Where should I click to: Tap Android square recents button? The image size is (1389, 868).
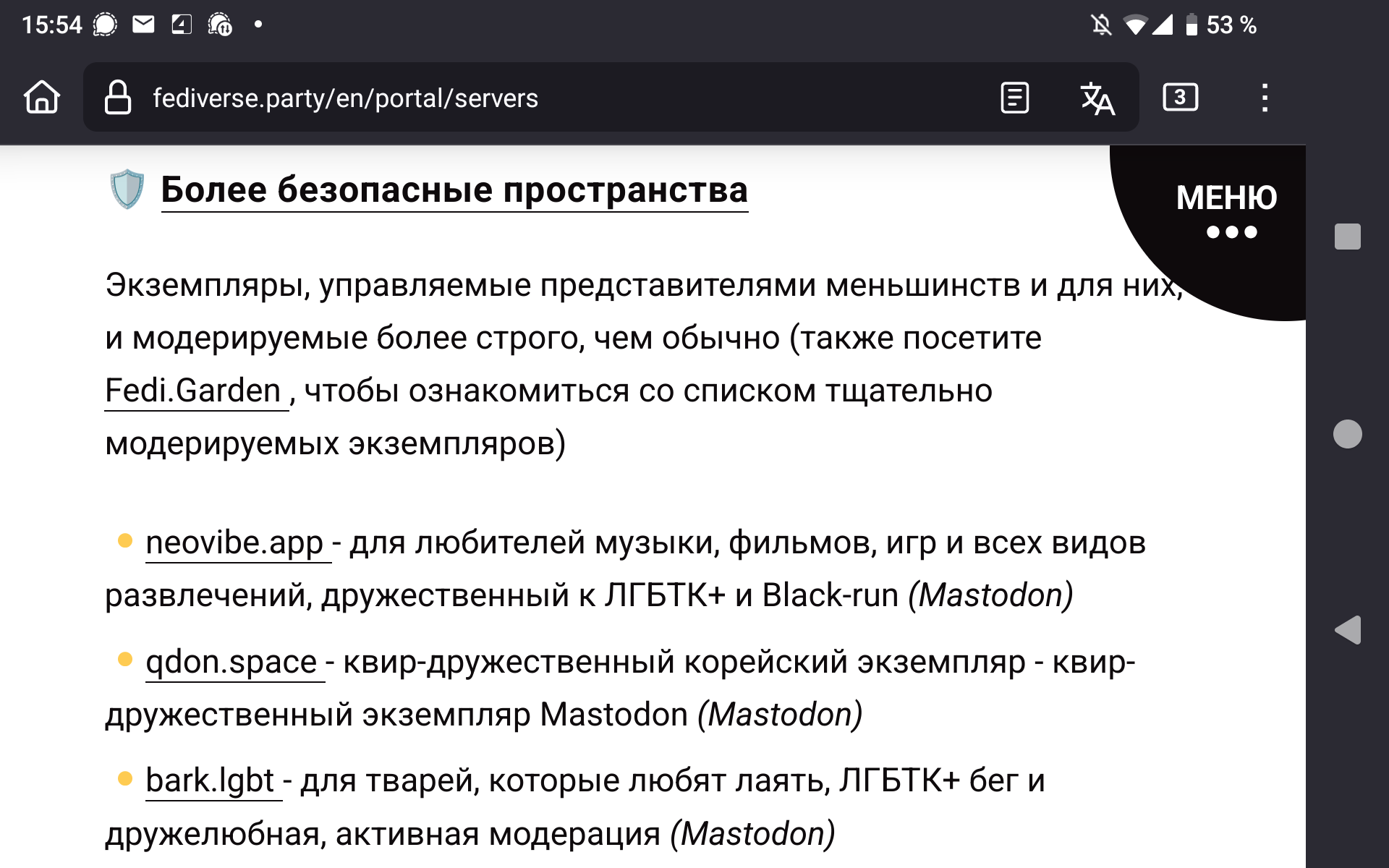(x=1347, y=237)
